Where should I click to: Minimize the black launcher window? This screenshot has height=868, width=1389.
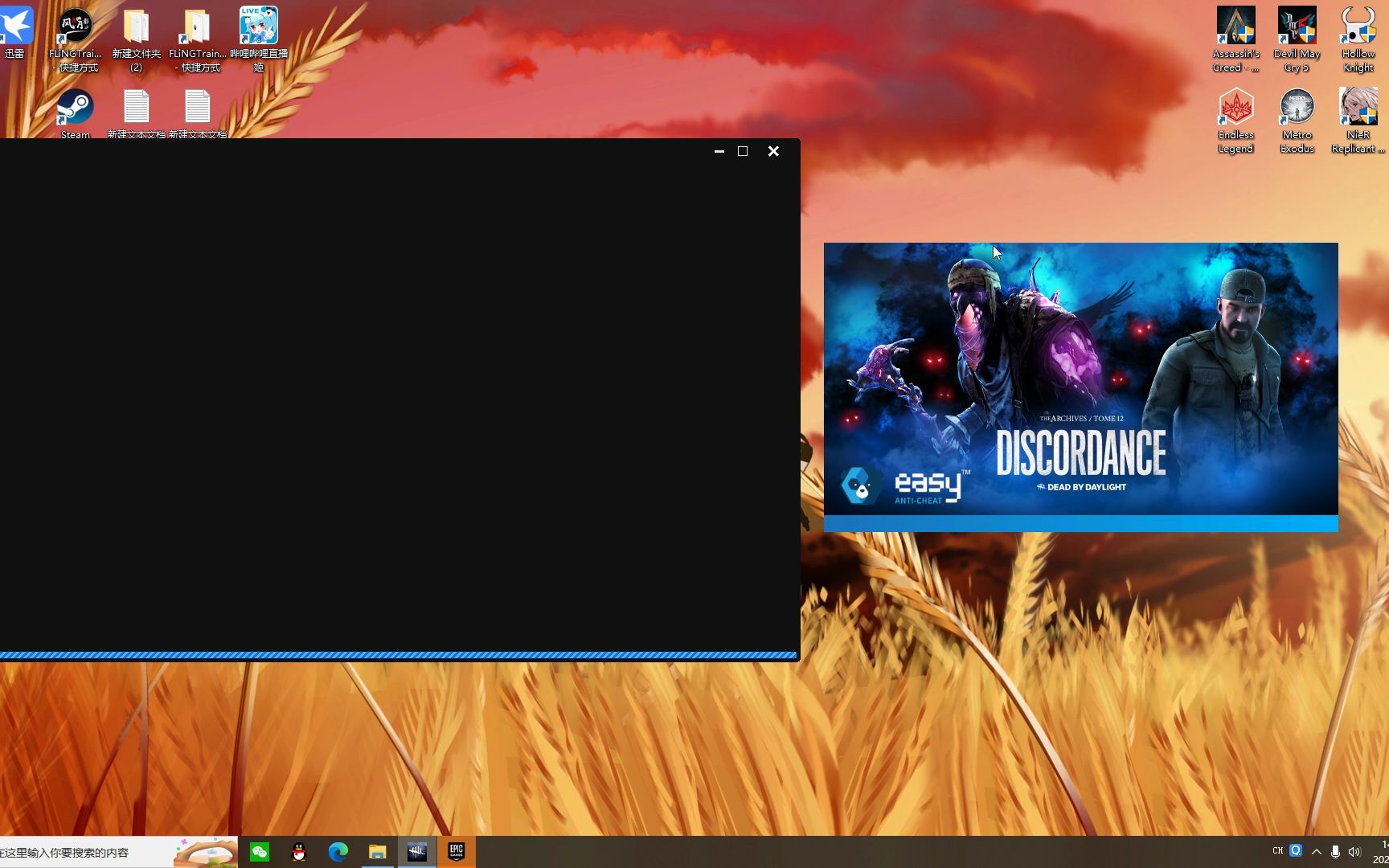point(719,151)
